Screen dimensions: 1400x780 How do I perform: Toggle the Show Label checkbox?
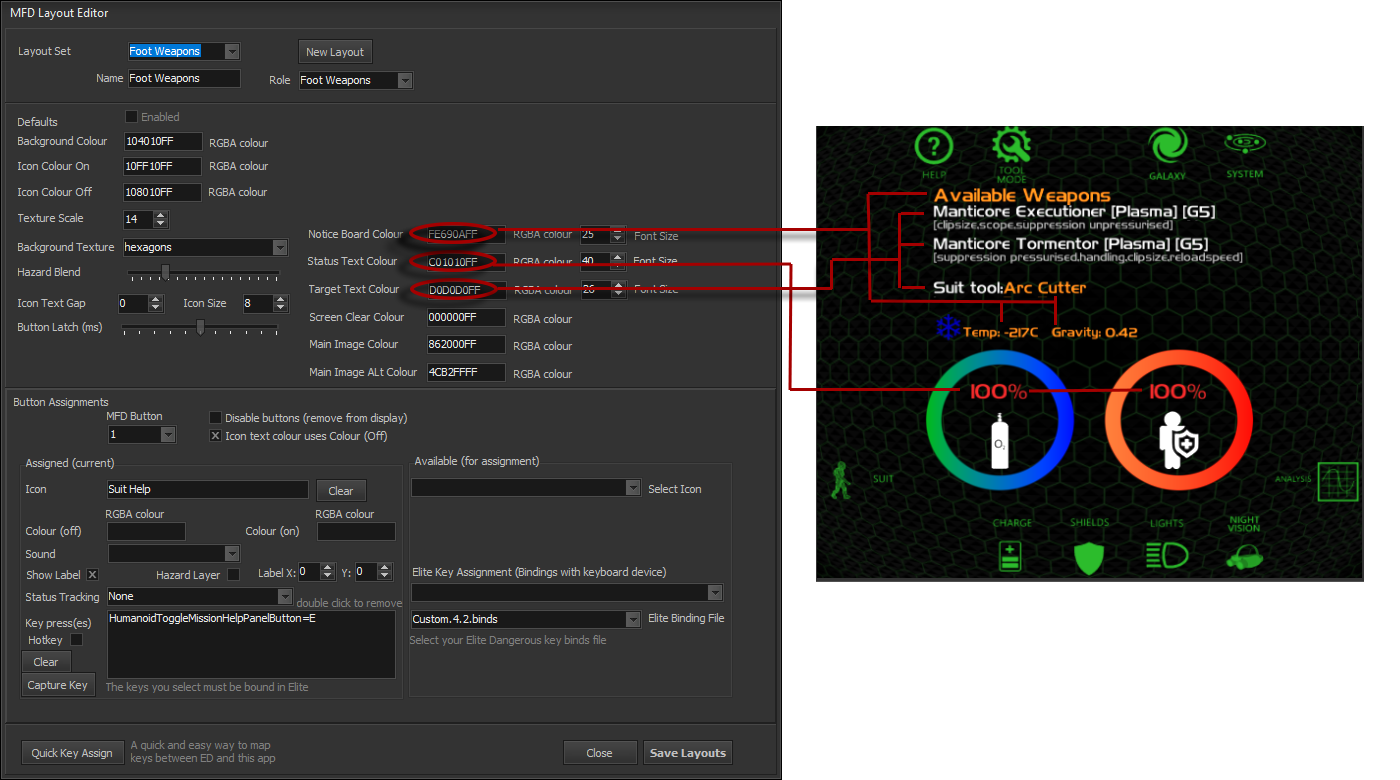coord(92,574)
